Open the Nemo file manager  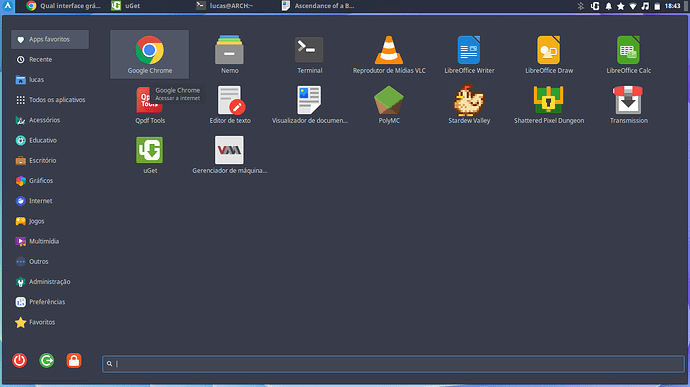point(229,55)
